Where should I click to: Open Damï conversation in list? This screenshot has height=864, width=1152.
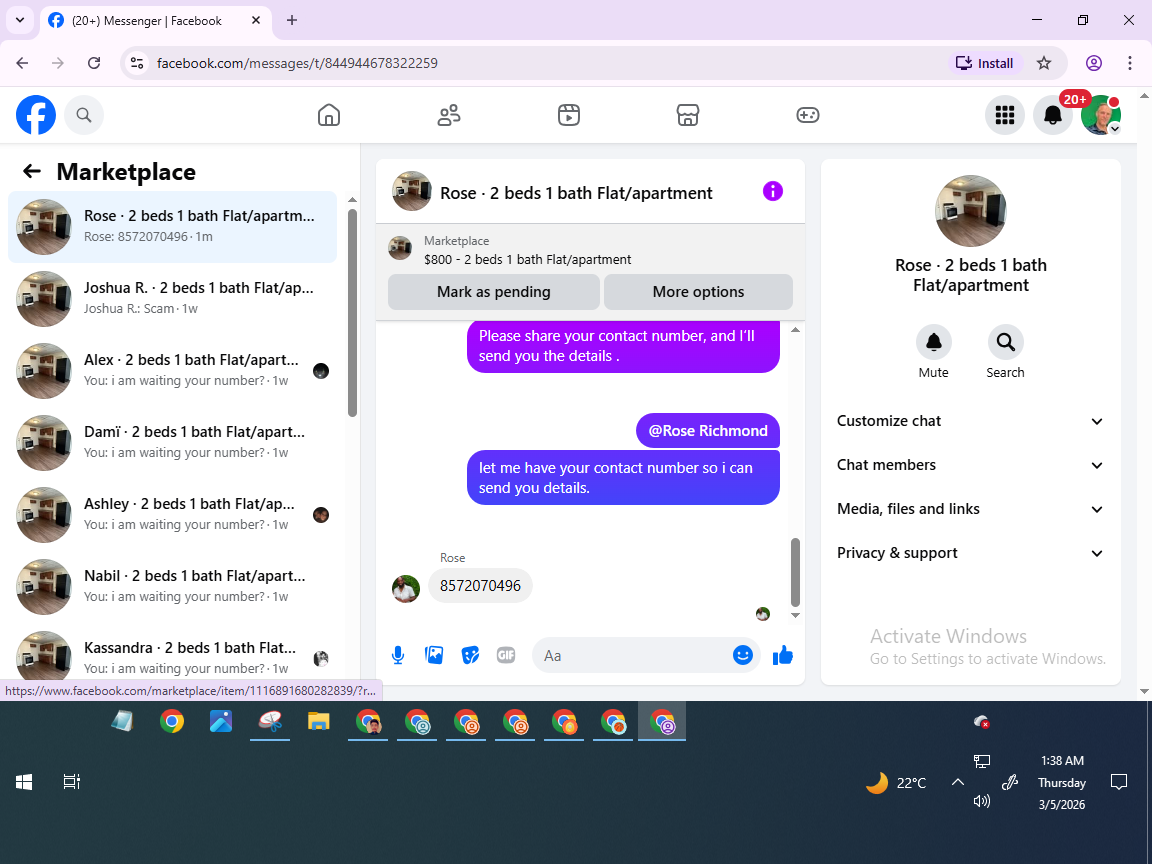click(173, 442)
